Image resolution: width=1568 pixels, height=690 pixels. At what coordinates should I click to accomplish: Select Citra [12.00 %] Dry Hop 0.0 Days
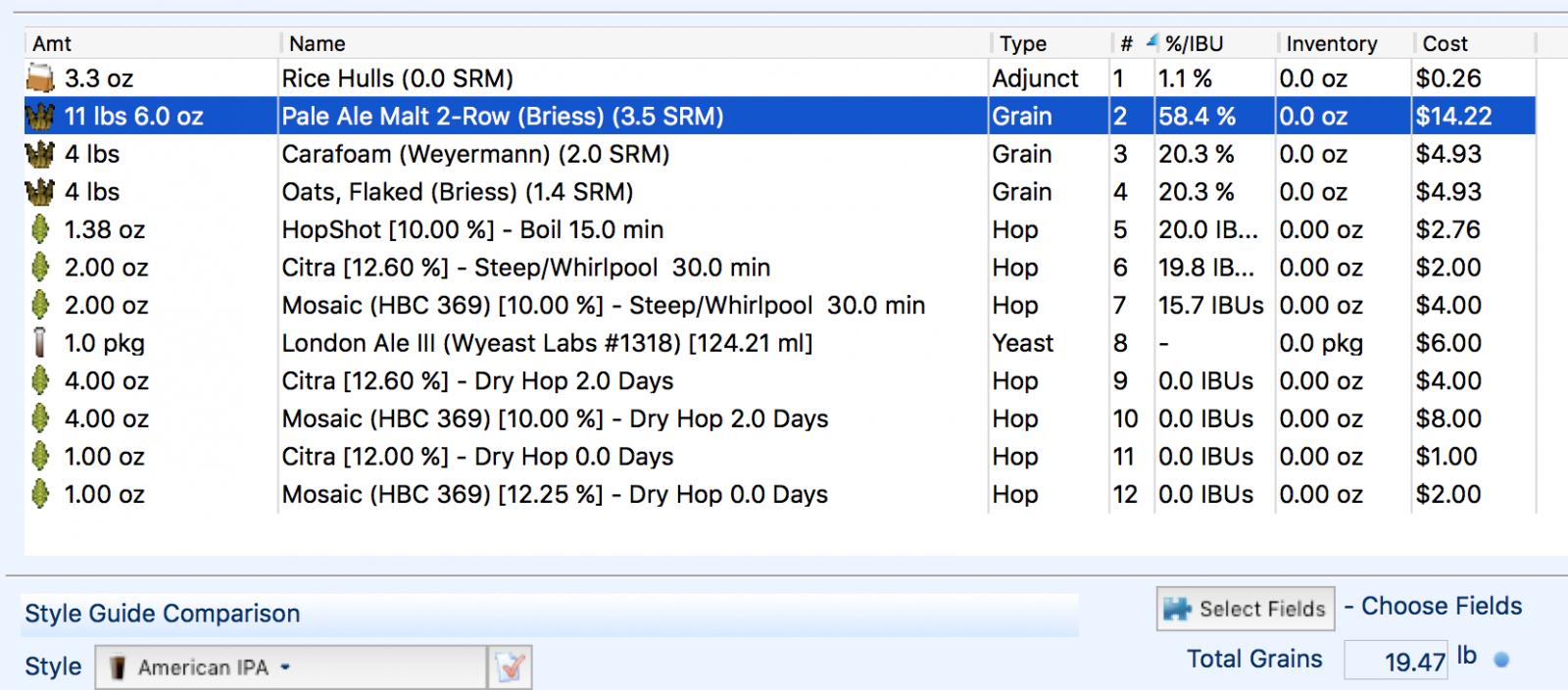(x=780, y=457)
